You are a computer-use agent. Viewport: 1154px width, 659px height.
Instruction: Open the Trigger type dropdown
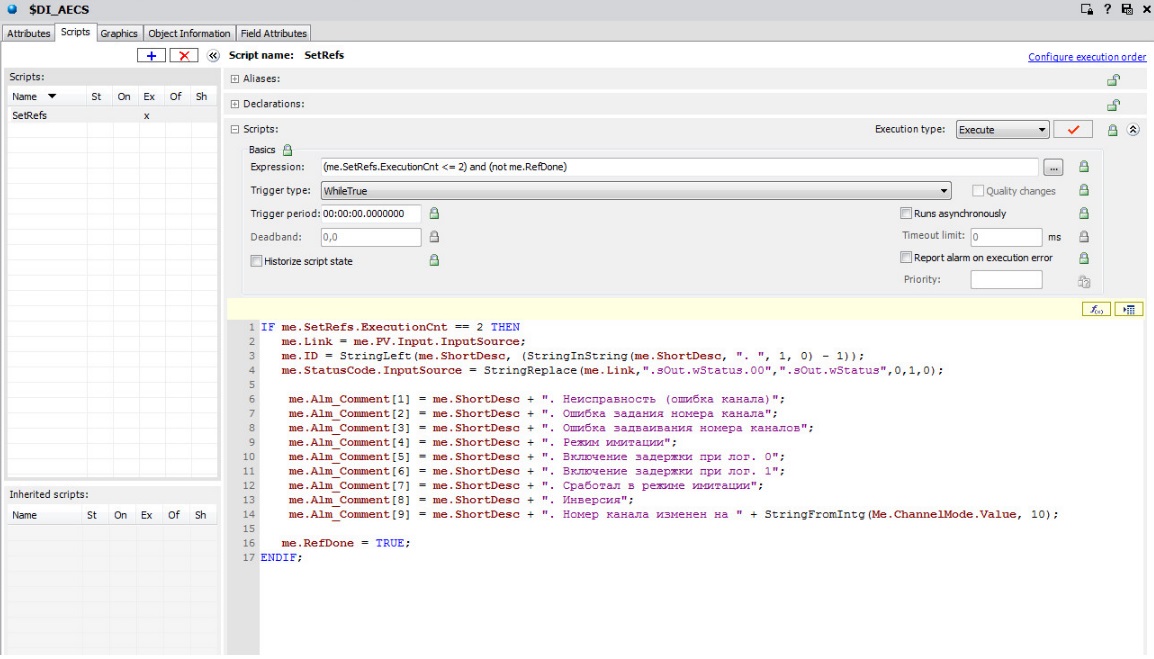pos(634,190)
